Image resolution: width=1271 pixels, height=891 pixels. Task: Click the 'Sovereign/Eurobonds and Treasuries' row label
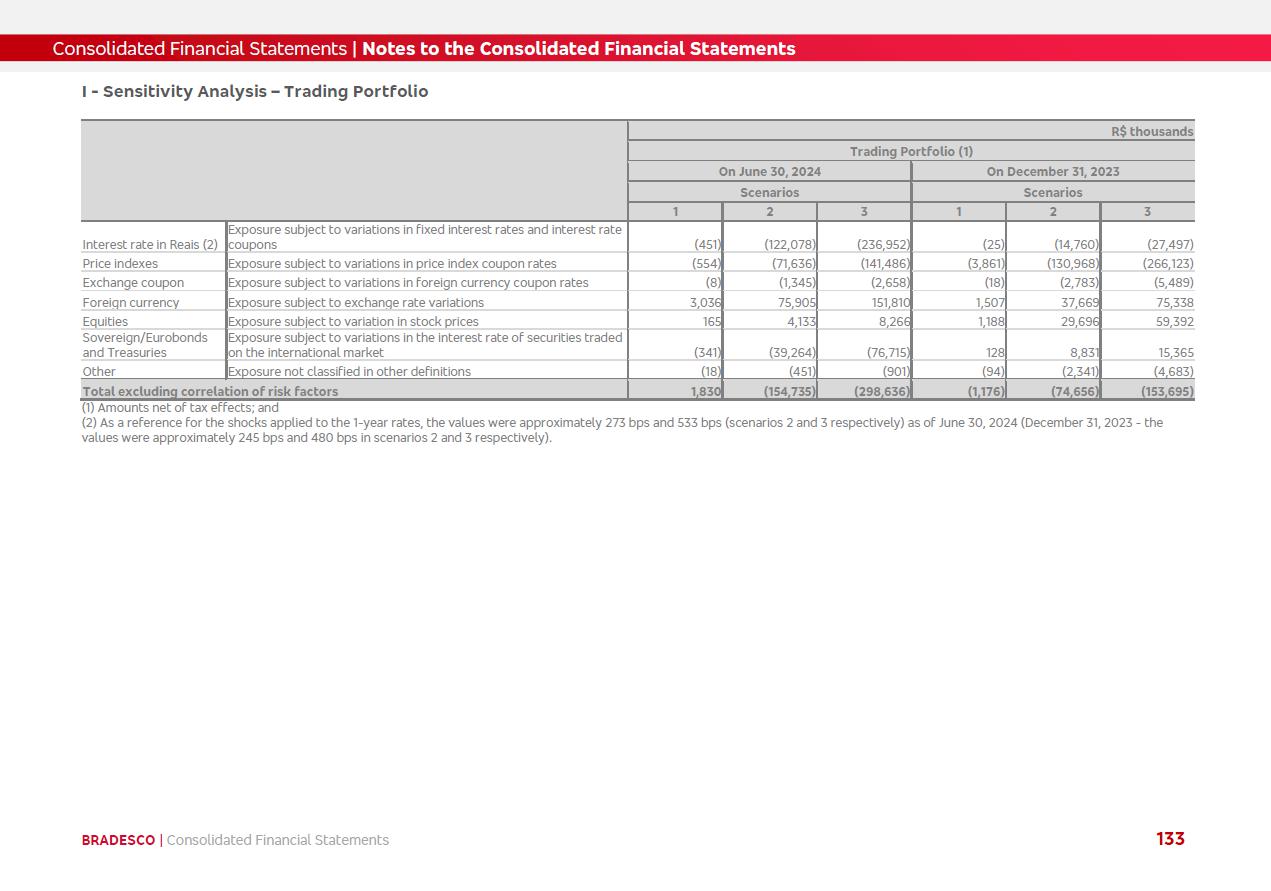click(x=145, y=345)
